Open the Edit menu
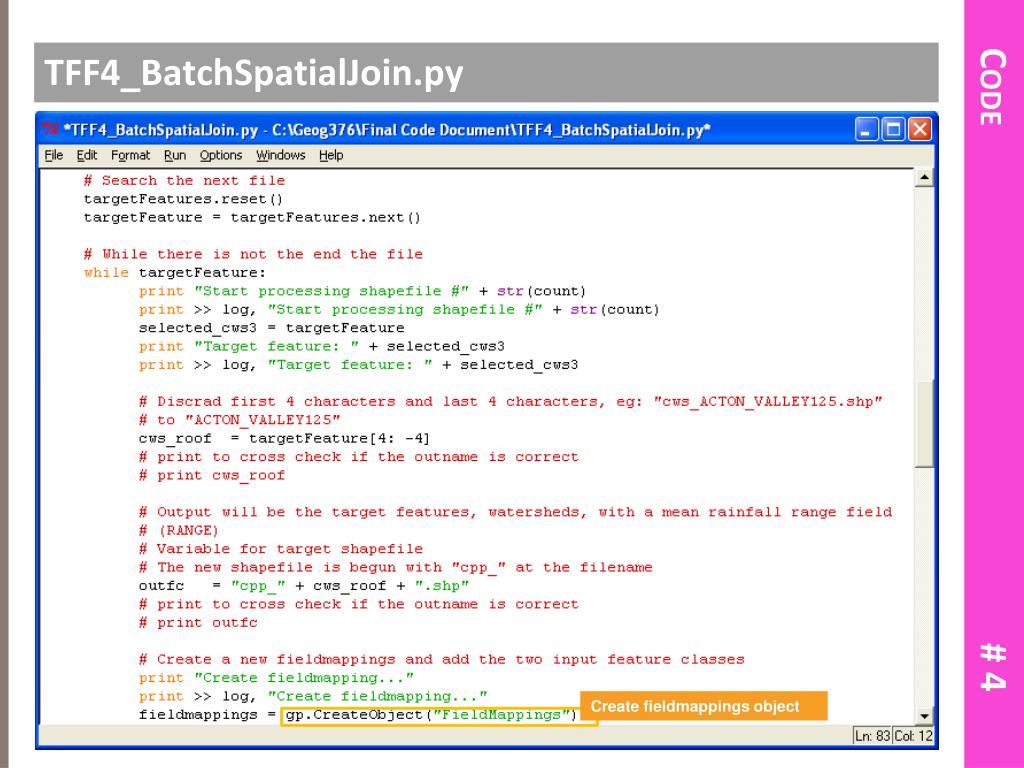1024x768 pixels. pyautogui.click(x=87, y=155)
